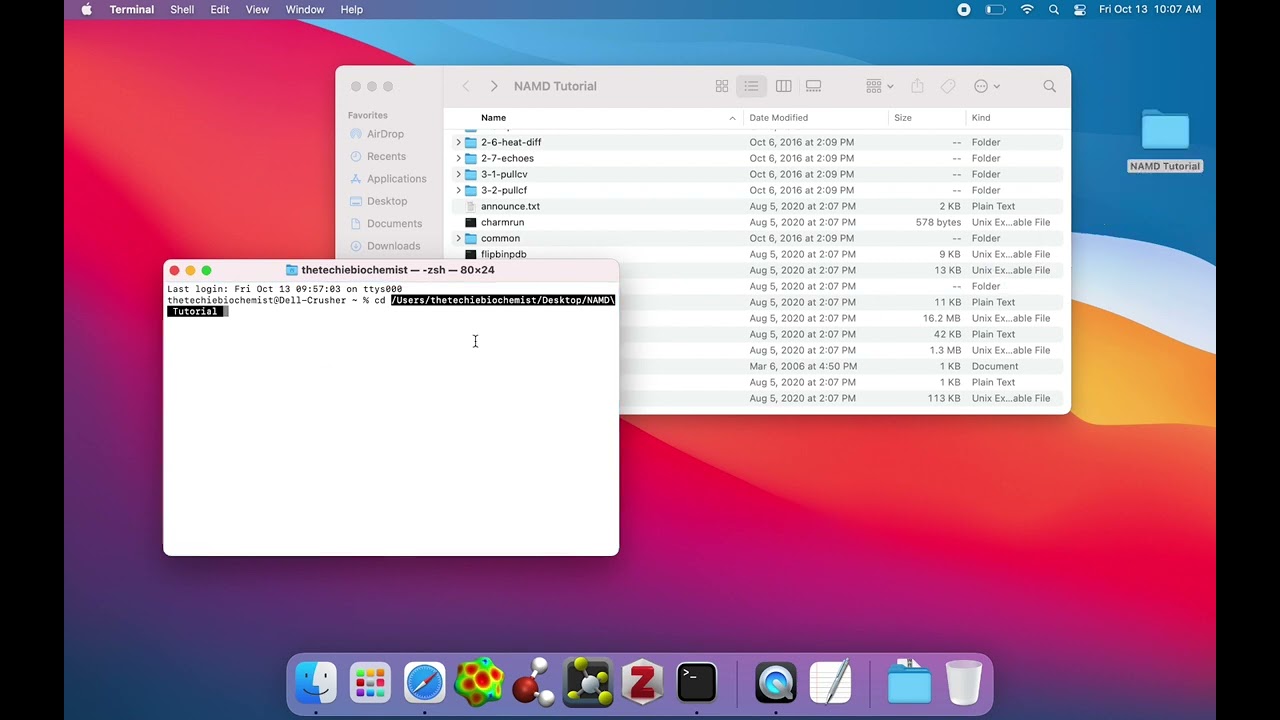Select the NAMD Tutorial desktop folder
The image size is (1280, 720).
(1165, 140)
